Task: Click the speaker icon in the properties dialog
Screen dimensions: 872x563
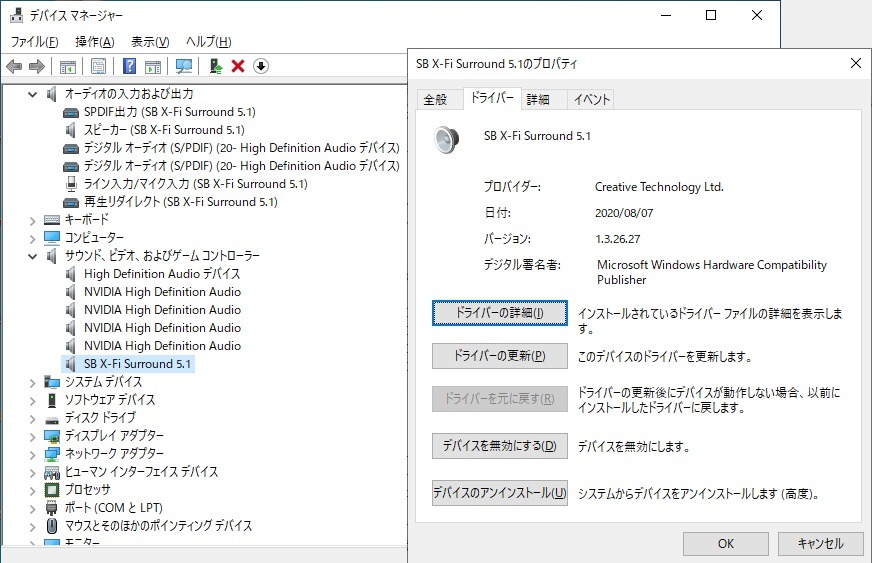Action: click(447, 140)
